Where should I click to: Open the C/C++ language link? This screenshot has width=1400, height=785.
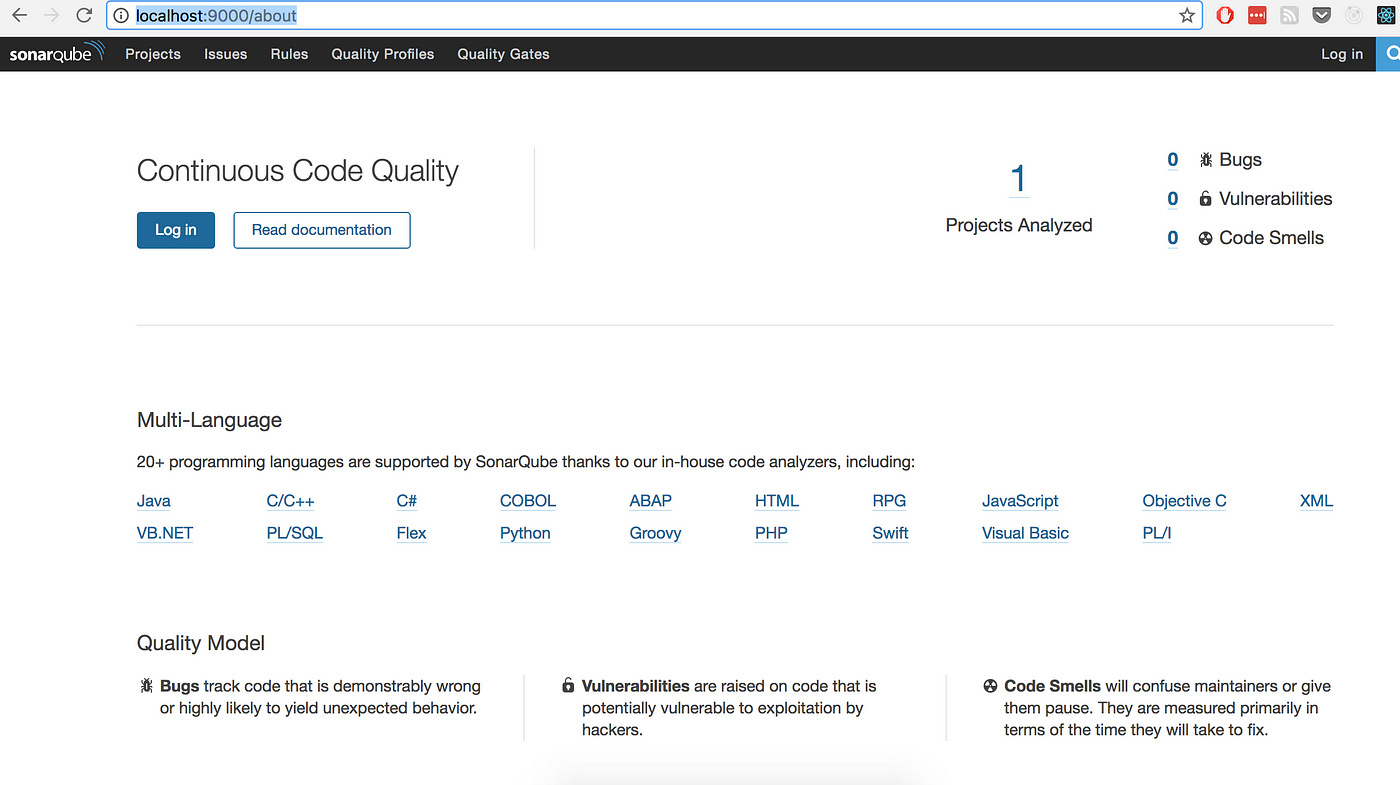point(291,501)
